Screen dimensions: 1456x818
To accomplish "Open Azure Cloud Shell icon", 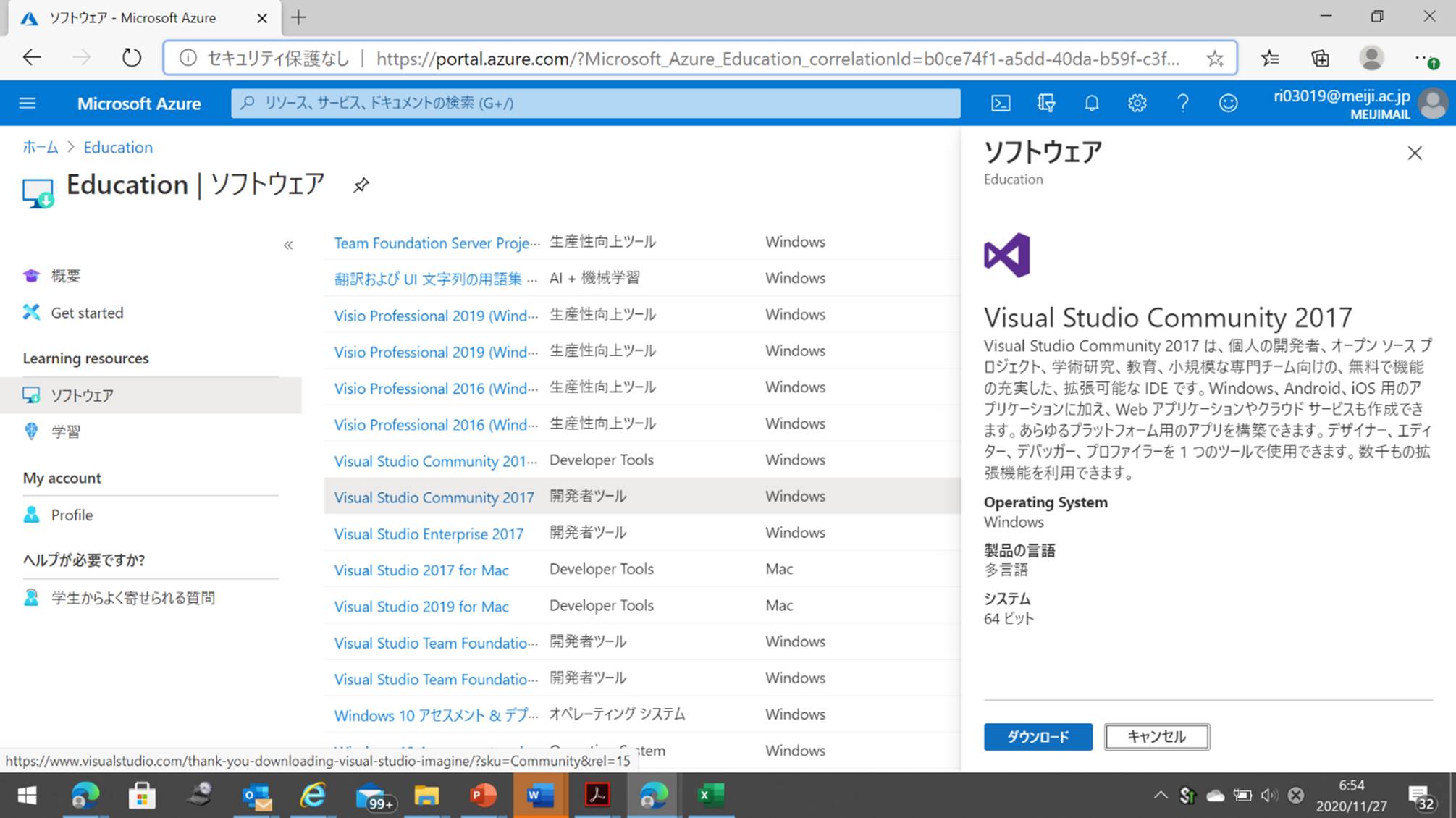I will pyautogui.click(x=1001, y=104).
